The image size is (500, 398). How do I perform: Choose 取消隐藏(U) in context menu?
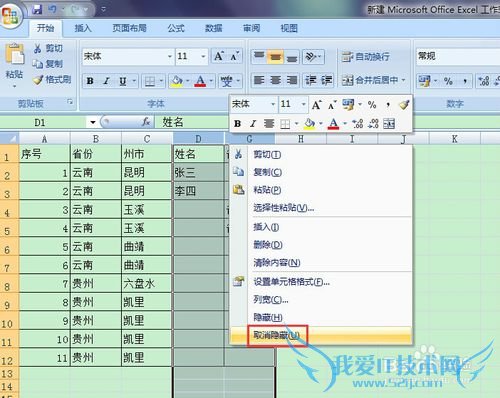pyautogui.click(x=321, y=335)
